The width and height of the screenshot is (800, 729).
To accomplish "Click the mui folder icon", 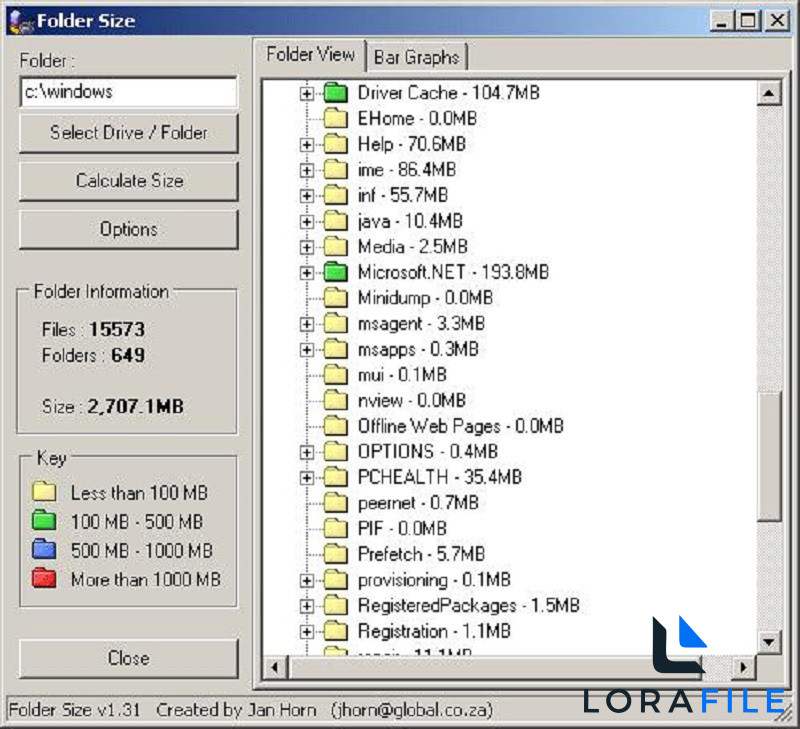I will [336, 374].
